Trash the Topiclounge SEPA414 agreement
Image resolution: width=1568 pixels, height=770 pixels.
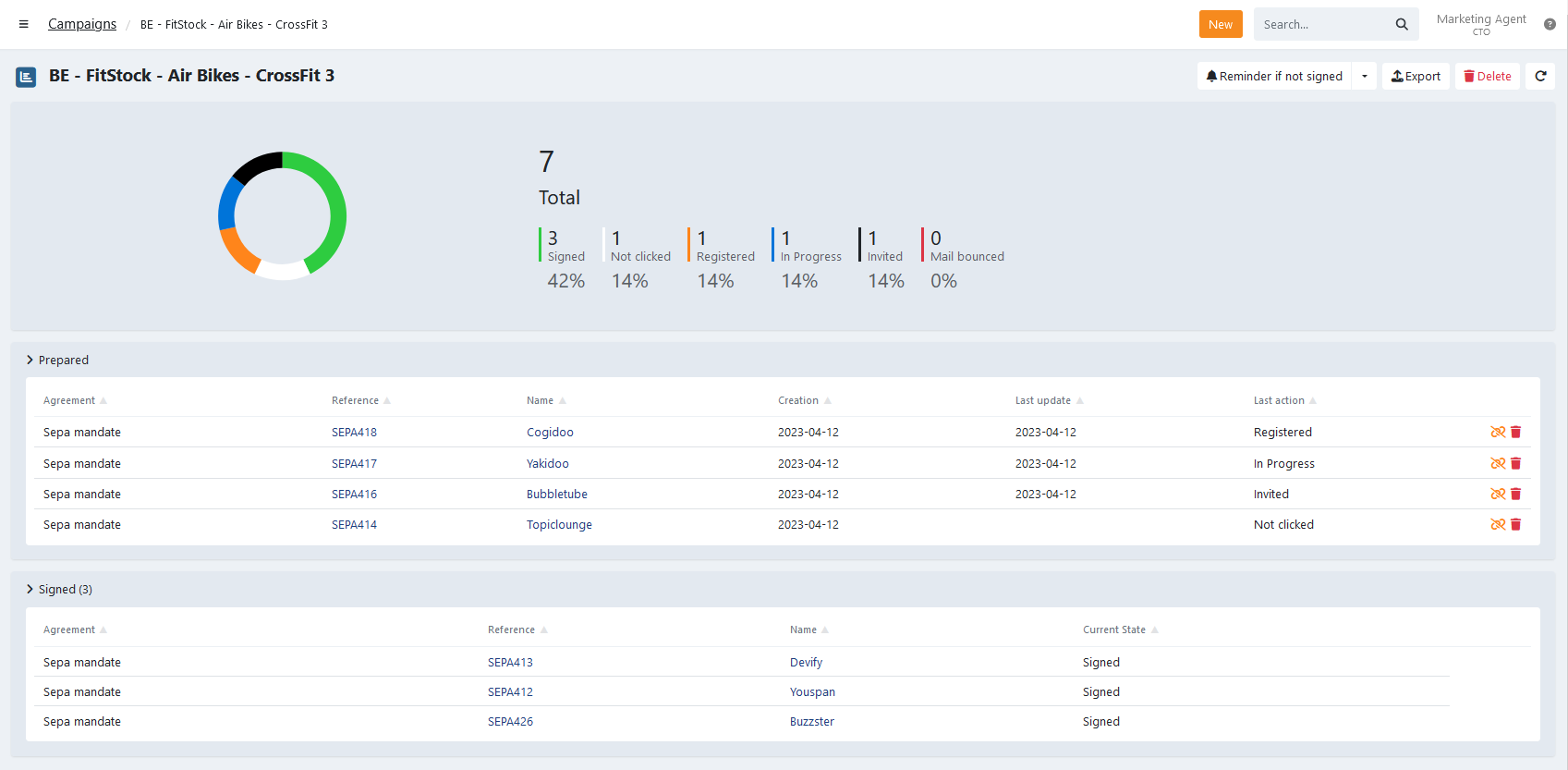pyautogui.click(x=1516, y=525)
